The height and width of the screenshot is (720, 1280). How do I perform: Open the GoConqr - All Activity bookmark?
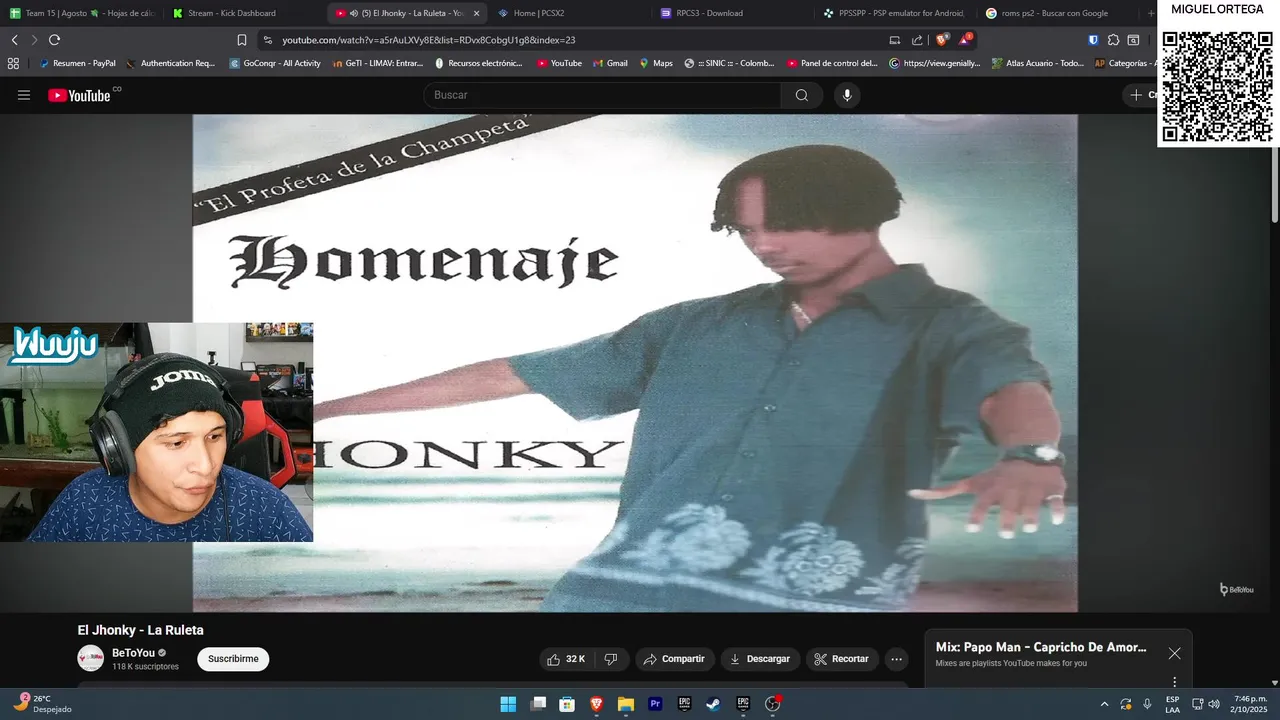pyautogui.click(x=275, y=63)
